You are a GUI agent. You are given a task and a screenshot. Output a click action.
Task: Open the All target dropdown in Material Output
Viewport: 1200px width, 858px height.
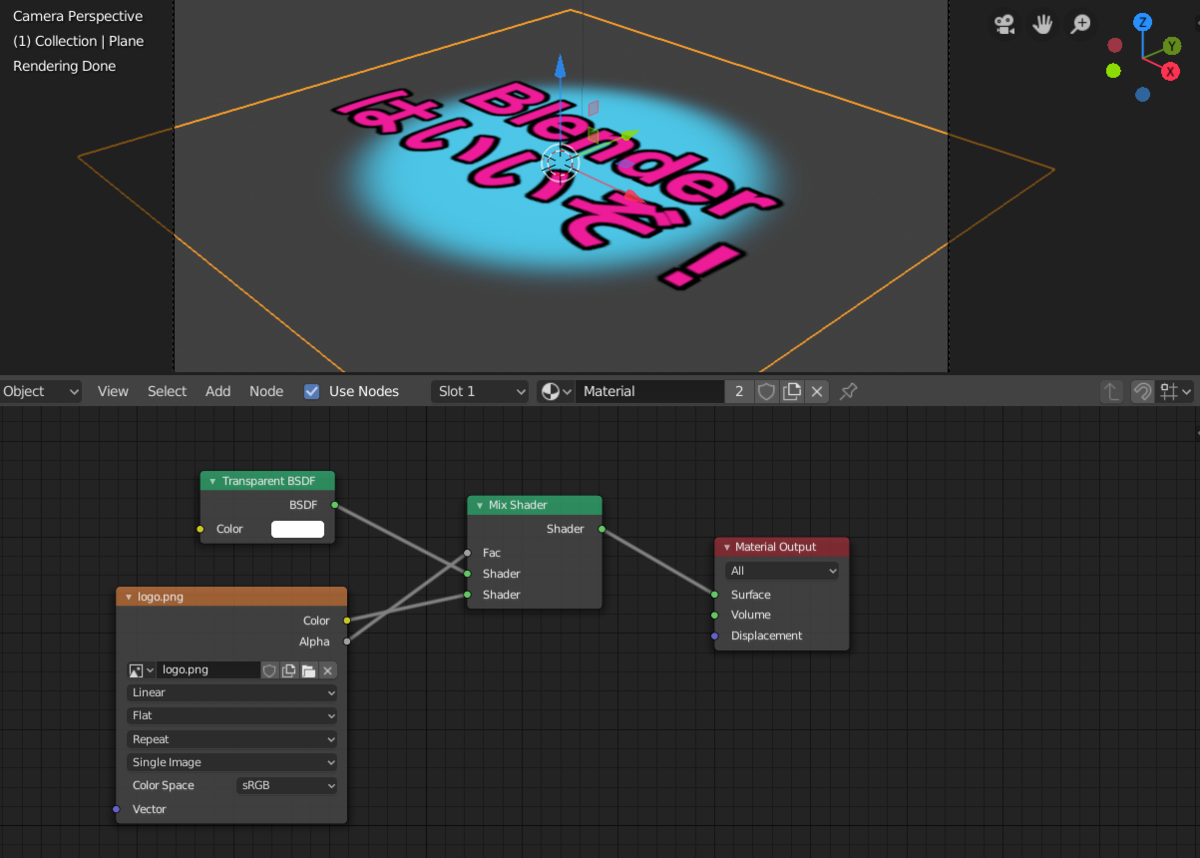coord(782,570)
